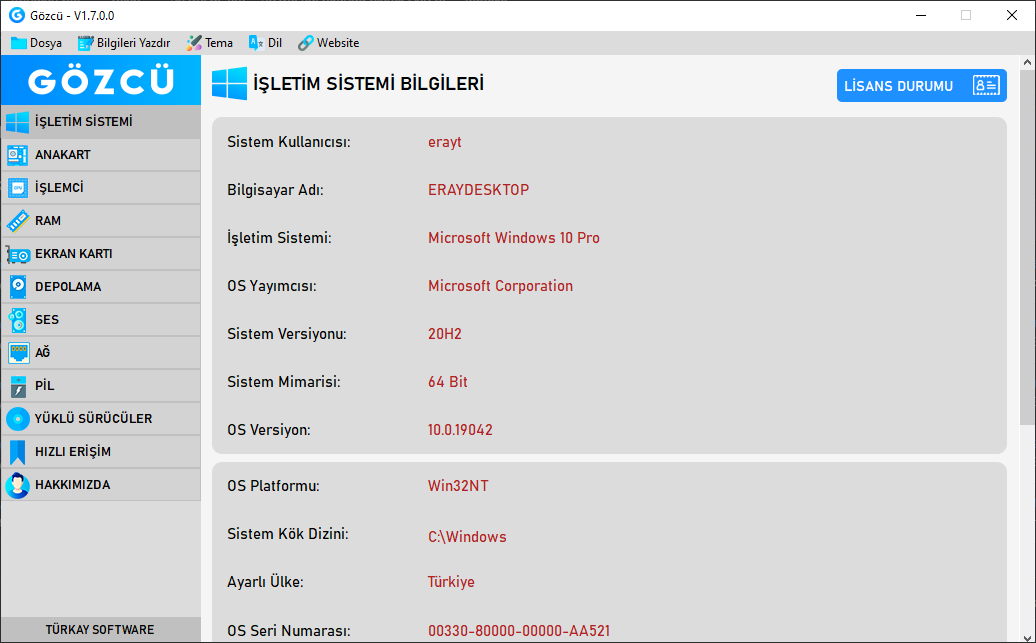Viewport: 1036px width, 643px height.
Task: Click the Windows icon beside İŞLETİM SİSTEMİ
Action: tap(18, 122)
